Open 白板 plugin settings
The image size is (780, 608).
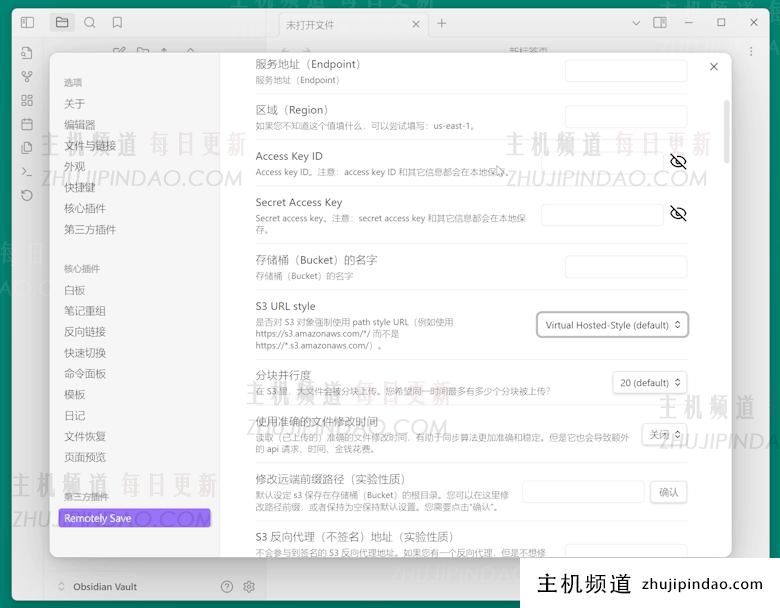[x=74, y=290]
